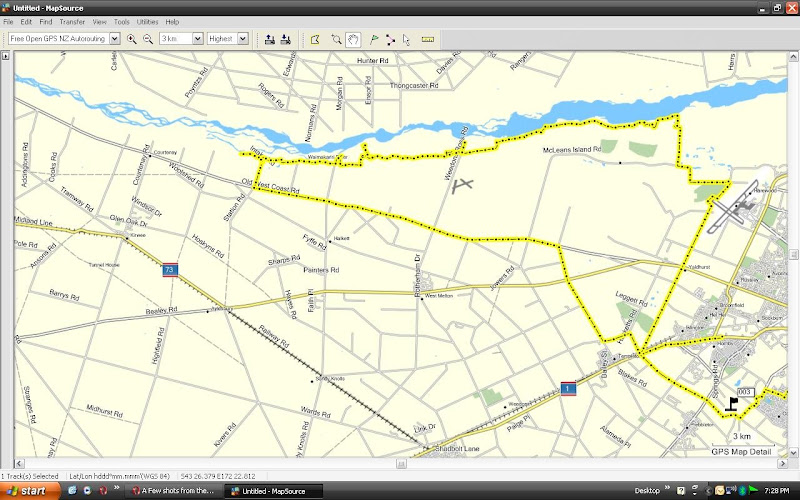Click the map scroll up arrow
Image resolution: width=800 pixels, height=500 pixels.
coord(793,56)
